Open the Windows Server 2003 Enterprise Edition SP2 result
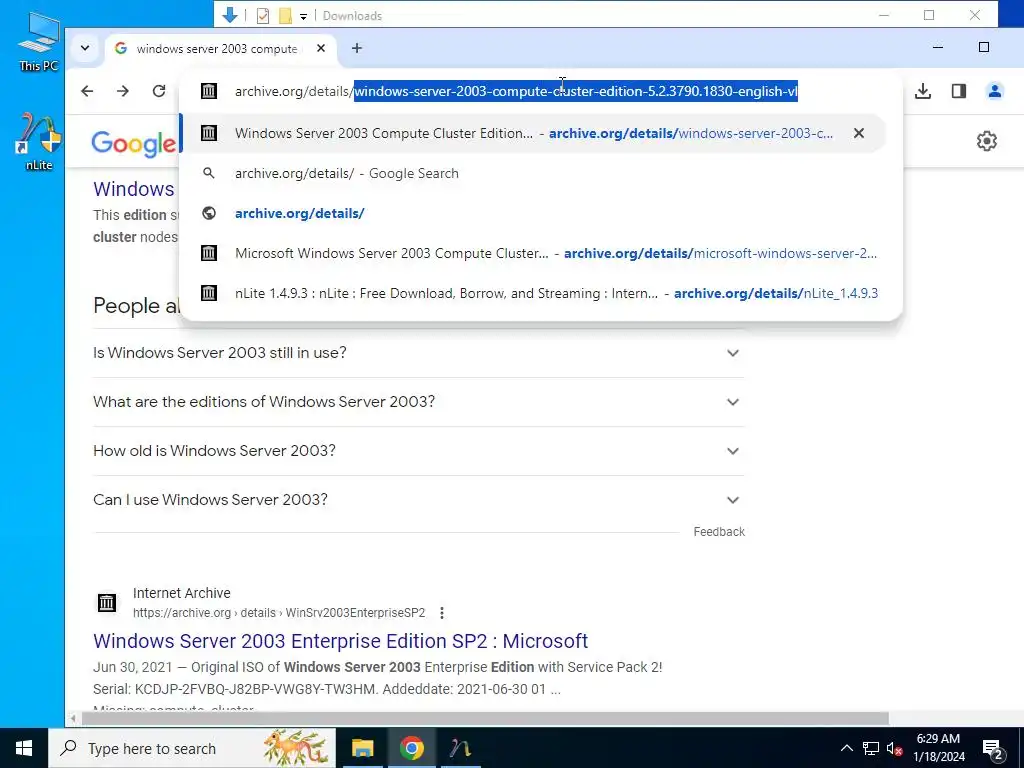This screenshot has width=1024, height=768. [340, 641]
